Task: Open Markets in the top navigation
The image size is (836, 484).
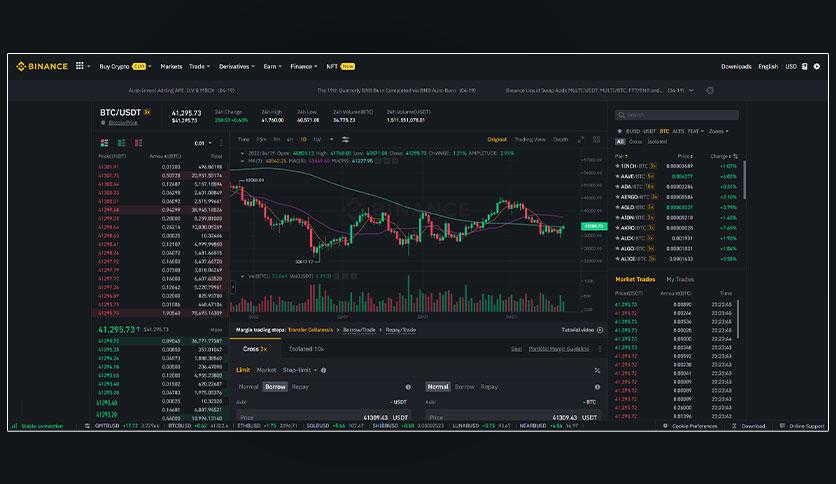Action: click(x=171, y=67)
